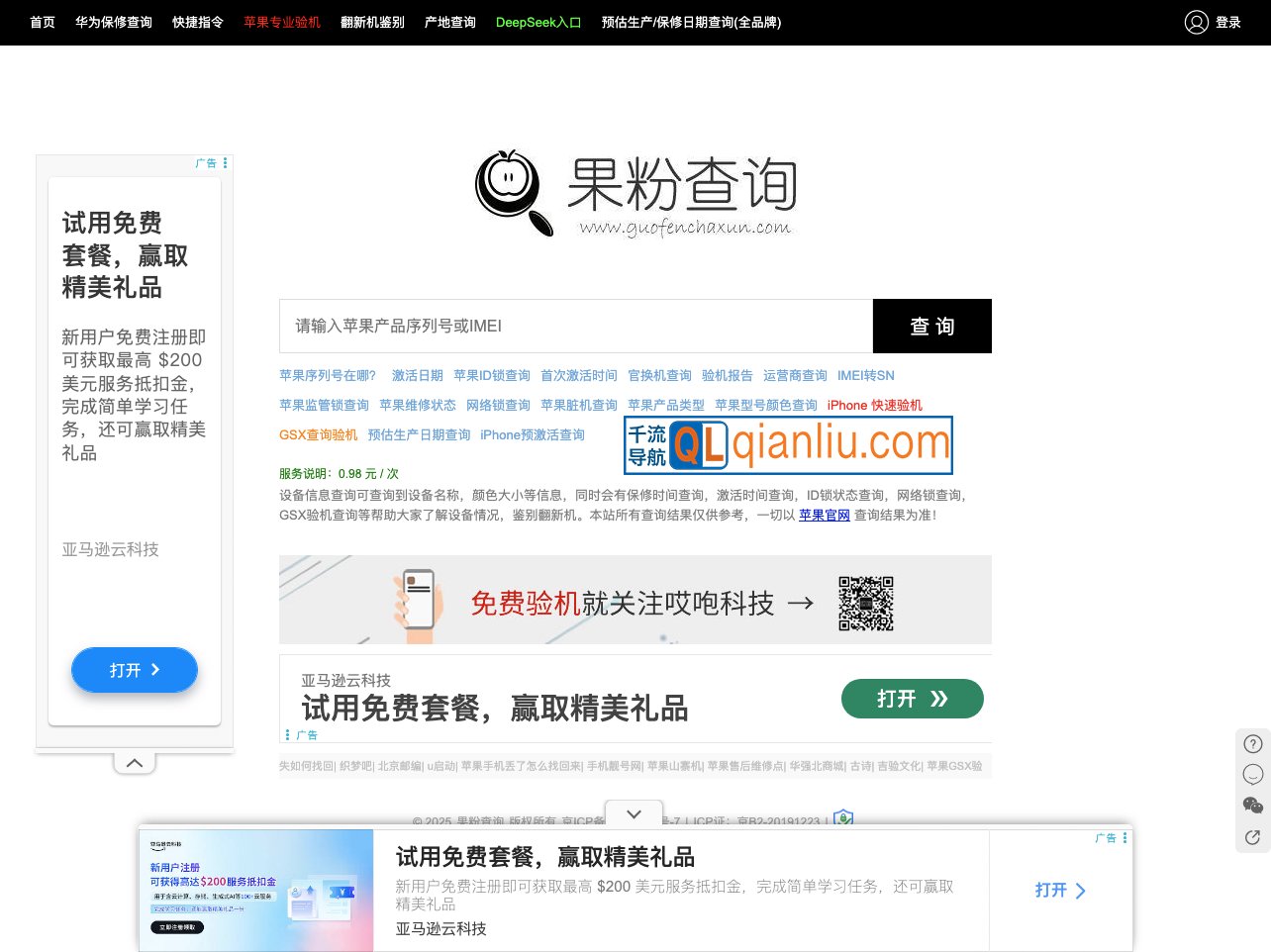Open the iPhone 快速验机 highlighted link
The width and height of the screenshot is (1271, 952).
point(874,405)
